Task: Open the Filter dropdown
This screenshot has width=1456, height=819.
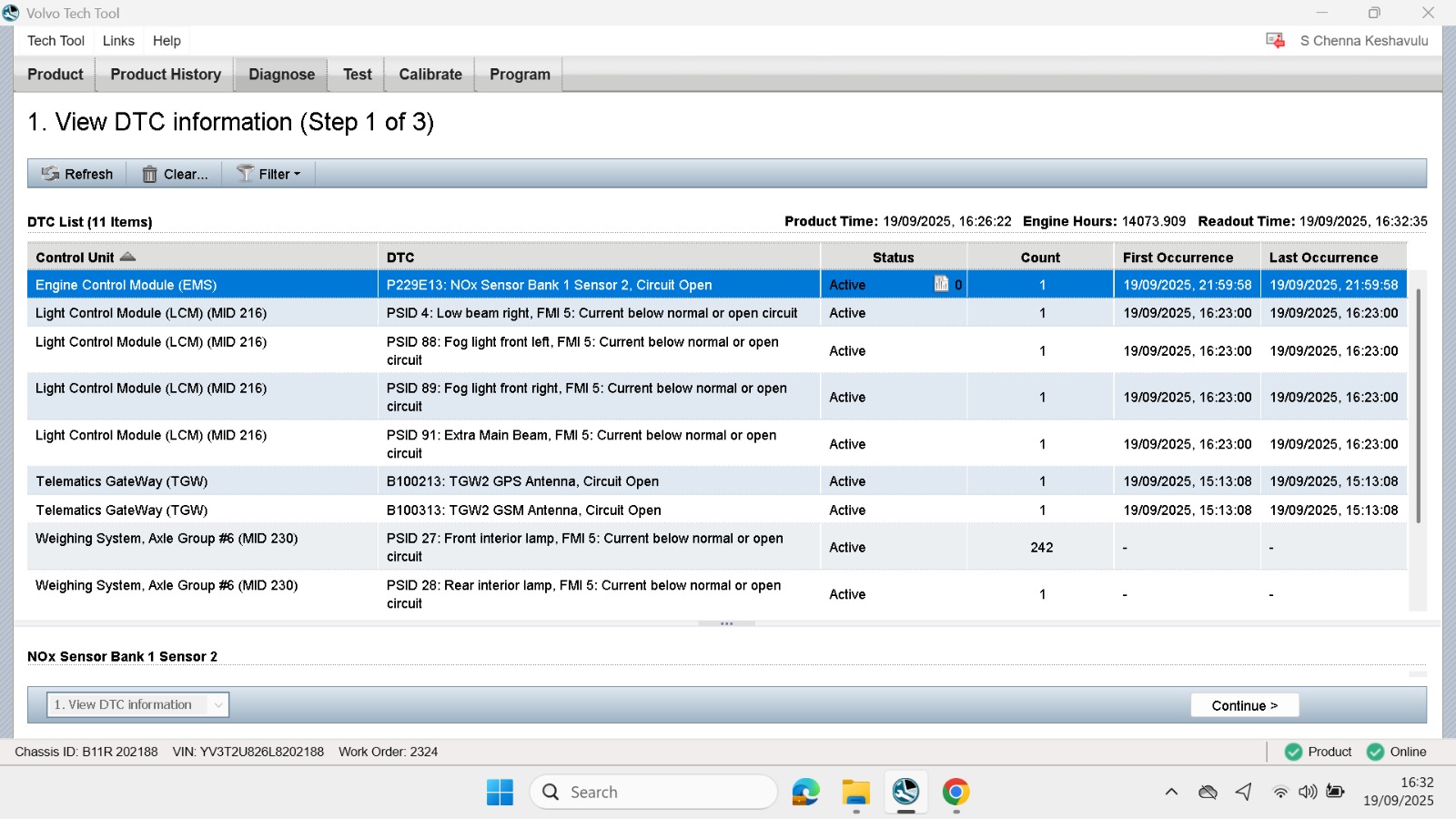Action: tap(268, 174)
